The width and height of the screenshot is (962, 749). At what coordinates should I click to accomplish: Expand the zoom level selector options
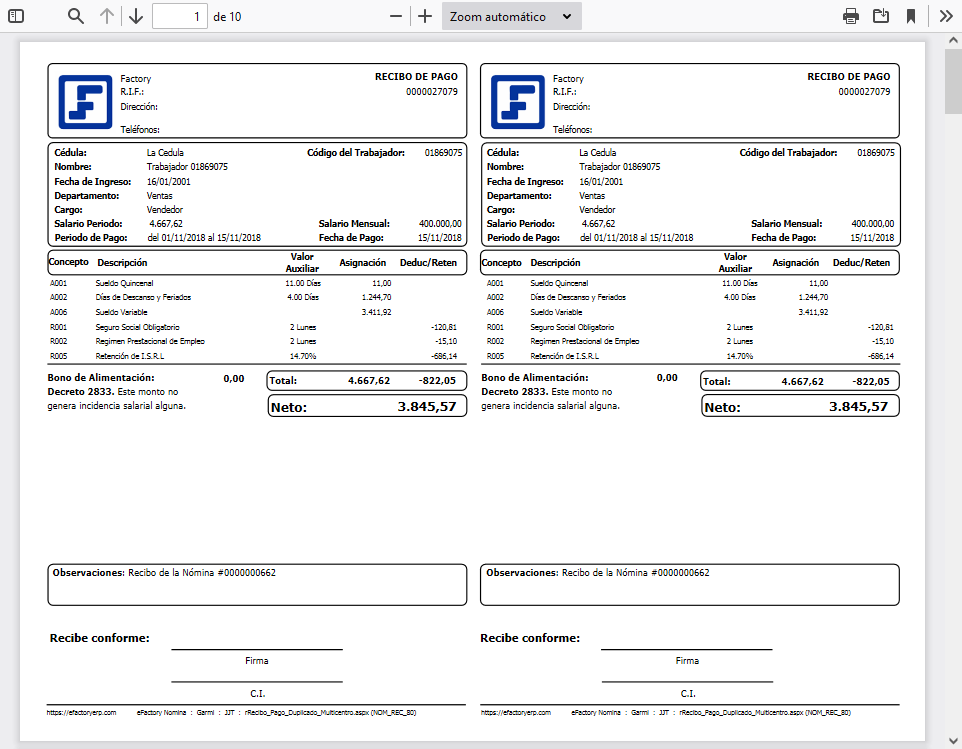565,16
